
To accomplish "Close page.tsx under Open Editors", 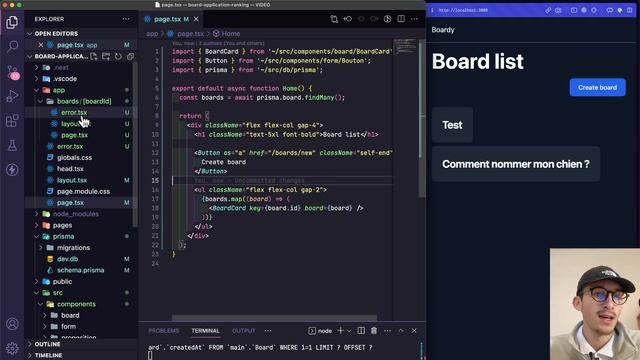I will (40, 45).
